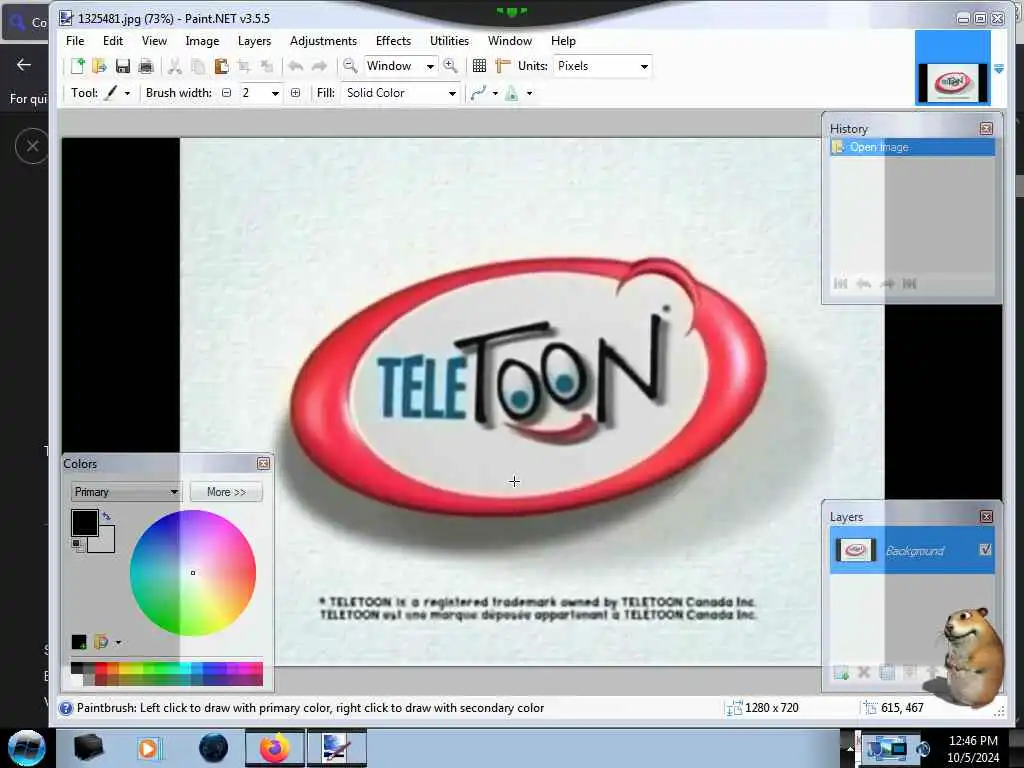The height and width of the screenshot is (768, 1024).
Task: Decrease brush width with minus button
Action: [227, 93]
